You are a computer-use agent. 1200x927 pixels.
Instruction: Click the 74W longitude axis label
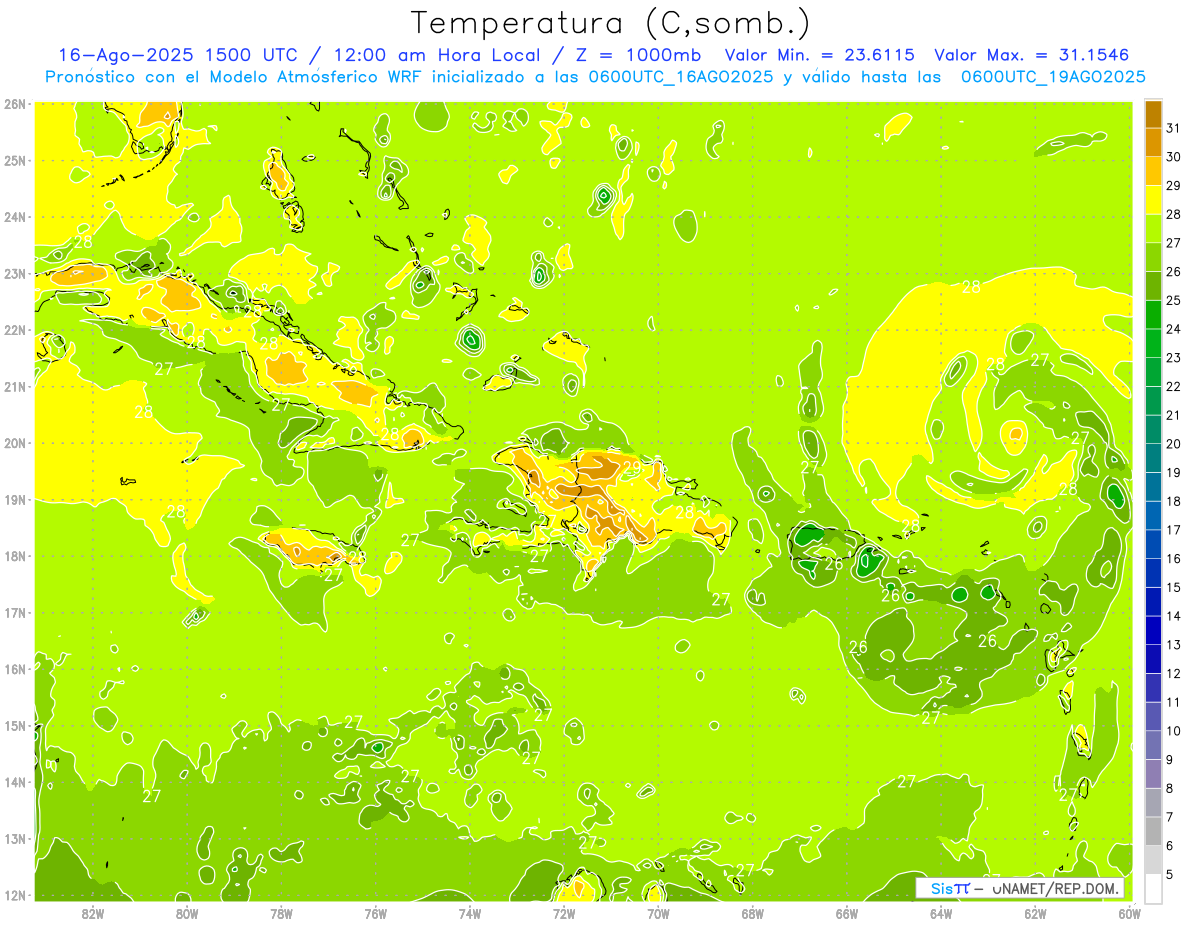(469, 913)
